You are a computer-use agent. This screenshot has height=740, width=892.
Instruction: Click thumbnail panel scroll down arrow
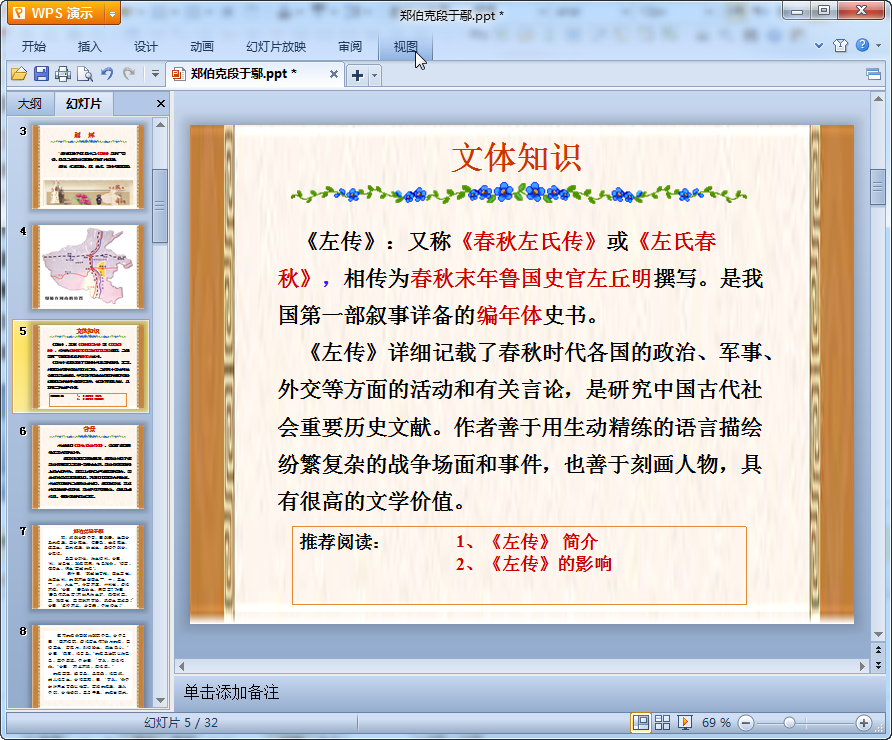point(160,700)
